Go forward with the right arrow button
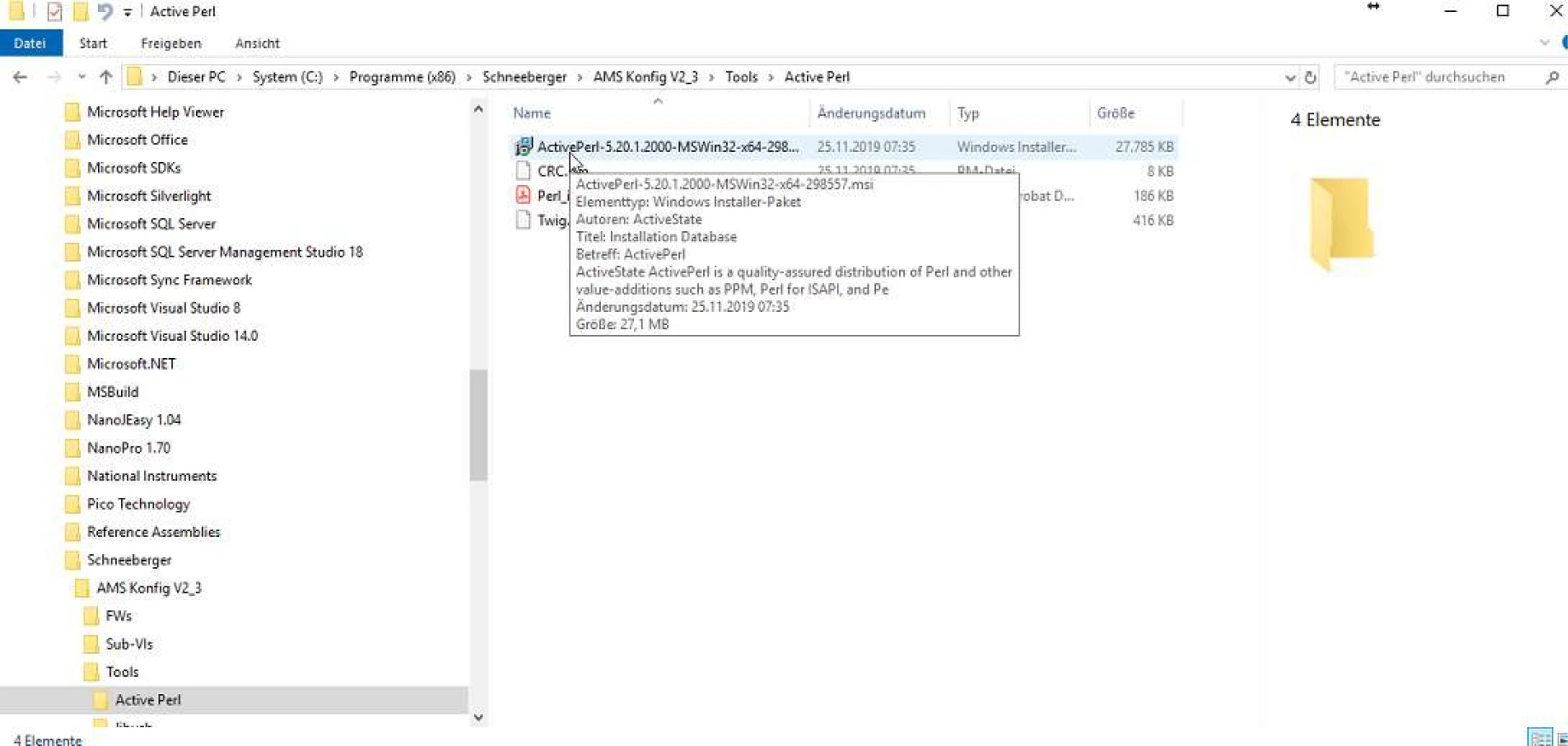 click(54, 77)
